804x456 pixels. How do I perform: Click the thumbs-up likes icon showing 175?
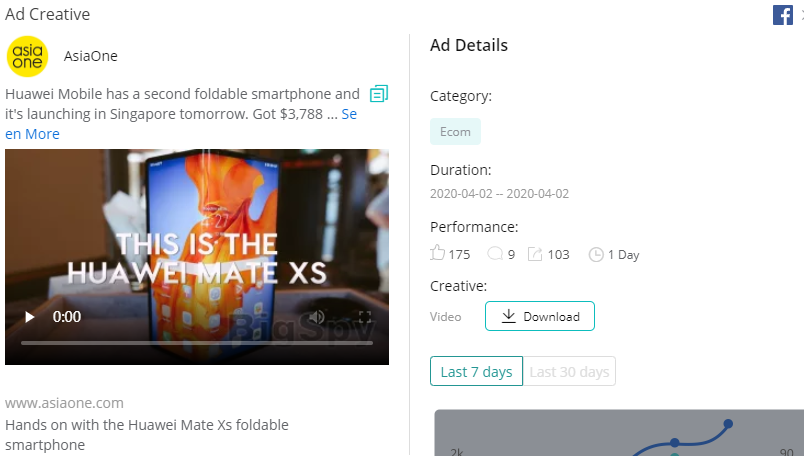pos(437,253)
